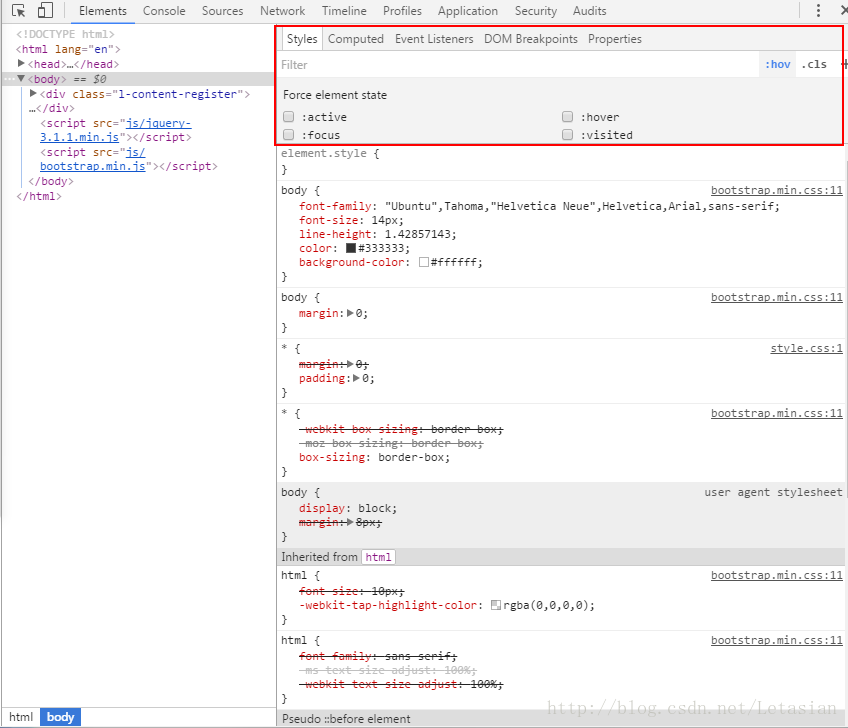Expand the struck-through margin in style.css rule
The image size is (848, 728).
coord(350,364)
